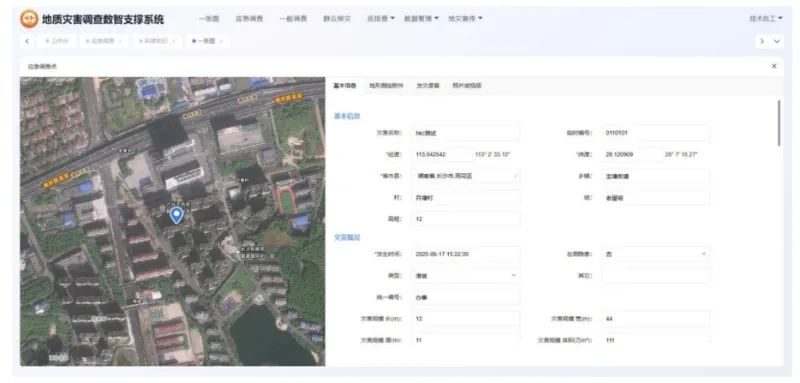Open the 群众报灾 menu item
Image resolution: width=800 pixels, height=383 pixels.
click(x=337, y=19)
